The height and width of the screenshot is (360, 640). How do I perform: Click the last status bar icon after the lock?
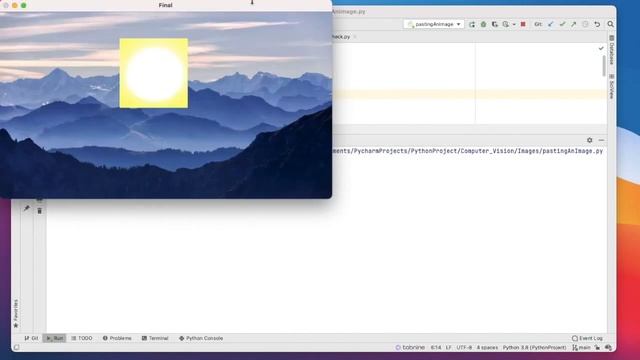click(x=608, y=347)
